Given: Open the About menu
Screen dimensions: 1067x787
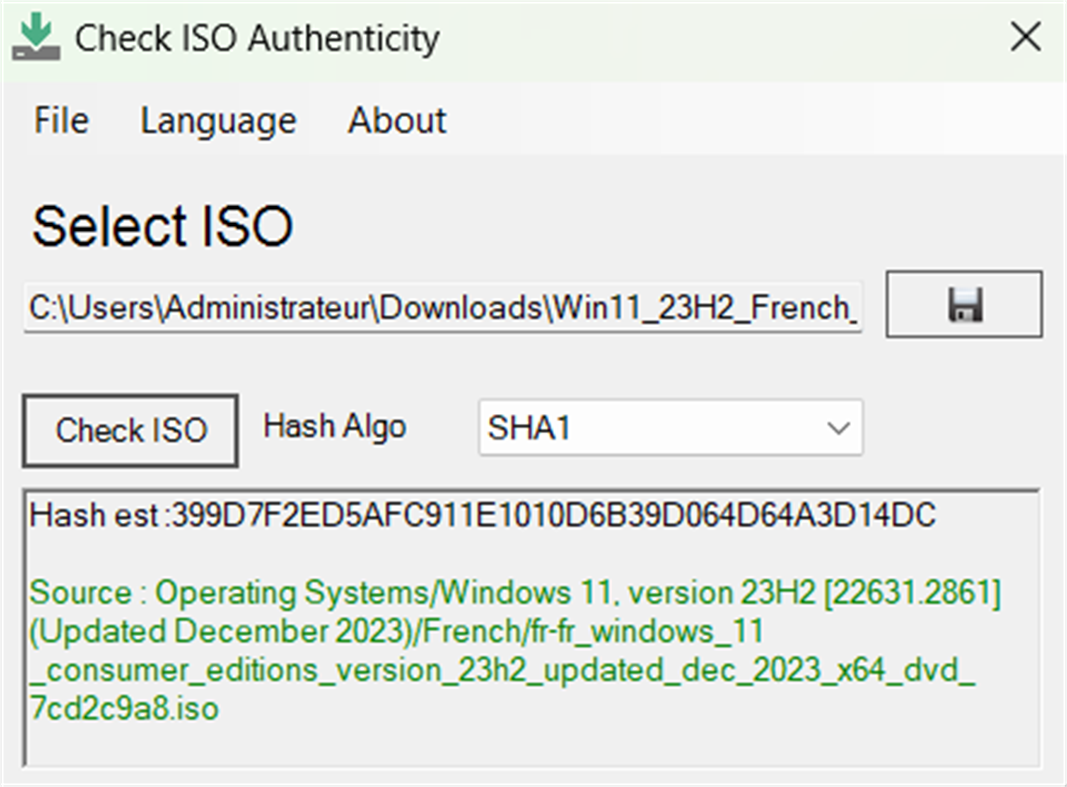Looking at the screenshot, I should tap(397, 121).
